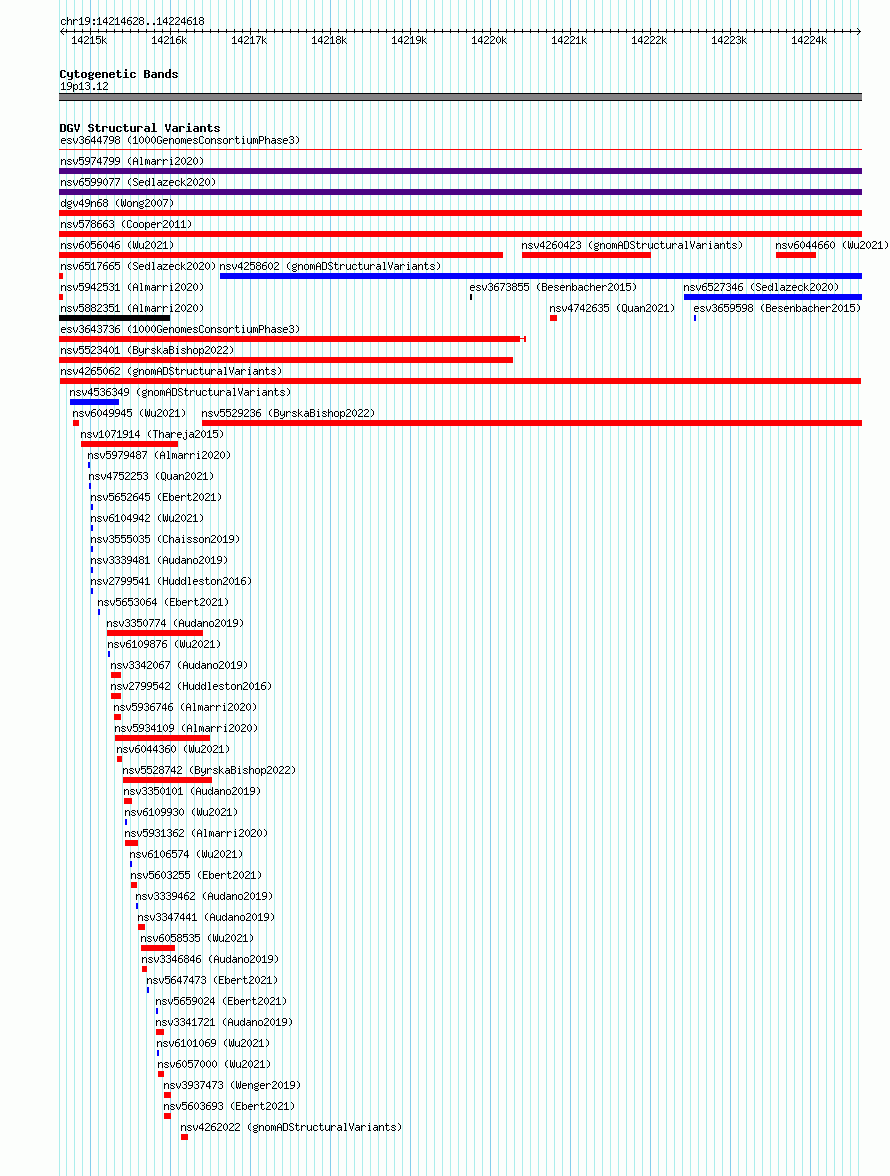Viewport: 890px width, 1176px height.
Task: Click nsv2799541 (Huddleston2016) label
Action: point(171,581)
